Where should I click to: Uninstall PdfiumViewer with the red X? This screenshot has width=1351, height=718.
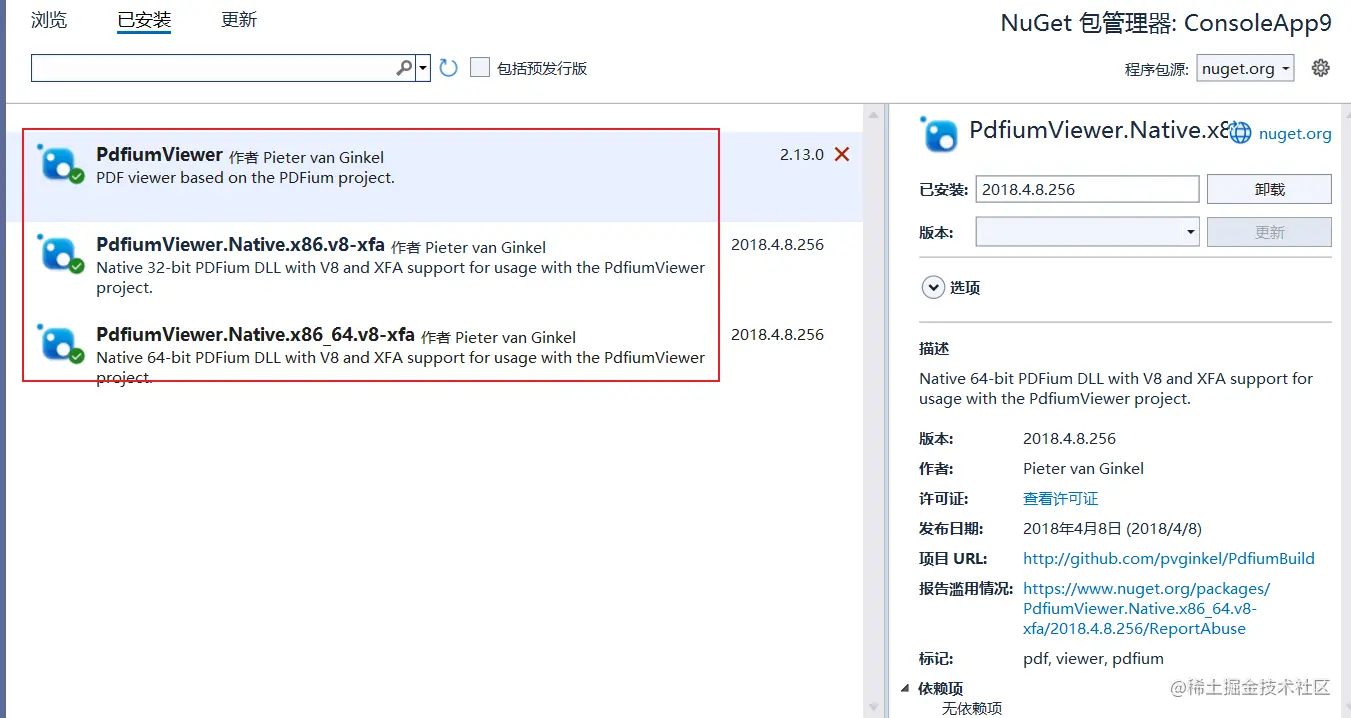842,154
